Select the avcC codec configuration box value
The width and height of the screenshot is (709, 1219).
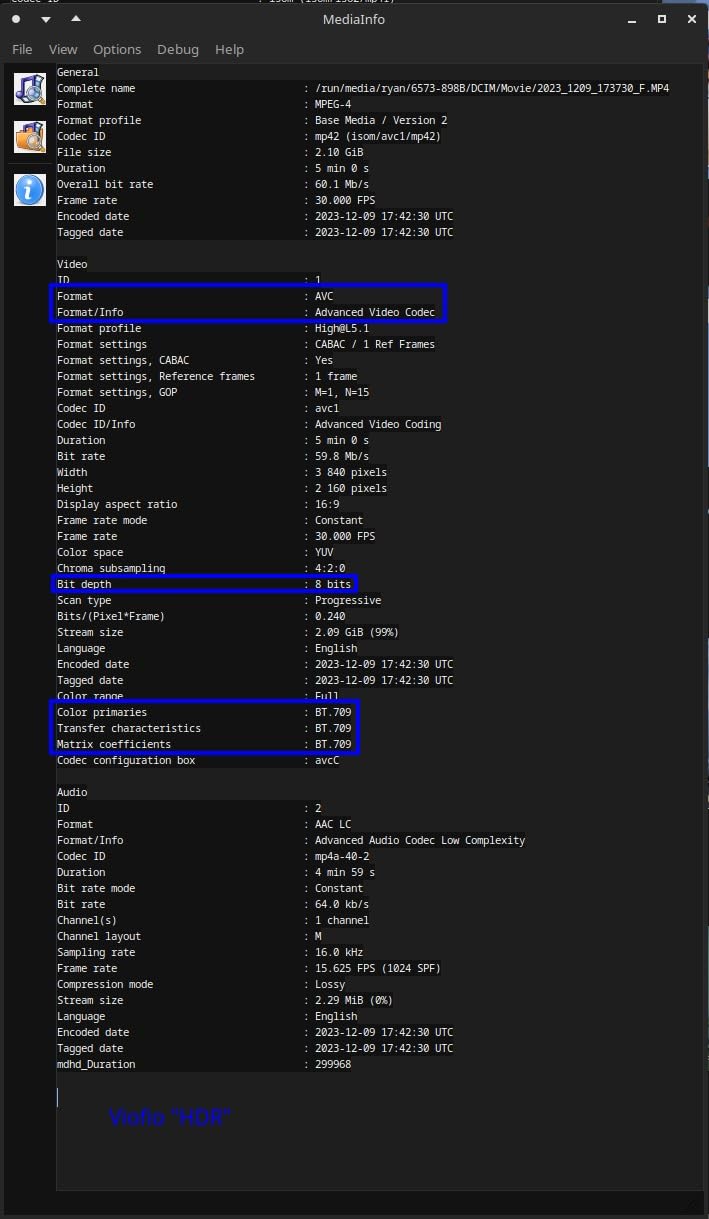[x=327, y=760]
